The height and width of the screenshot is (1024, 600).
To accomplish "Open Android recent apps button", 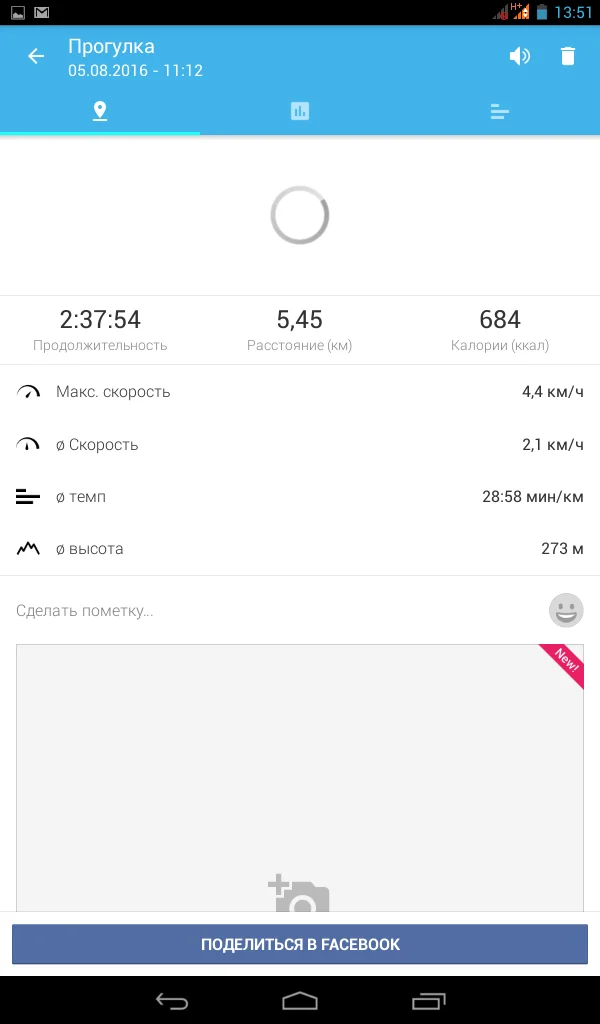I will click(x=428, y=1000).
